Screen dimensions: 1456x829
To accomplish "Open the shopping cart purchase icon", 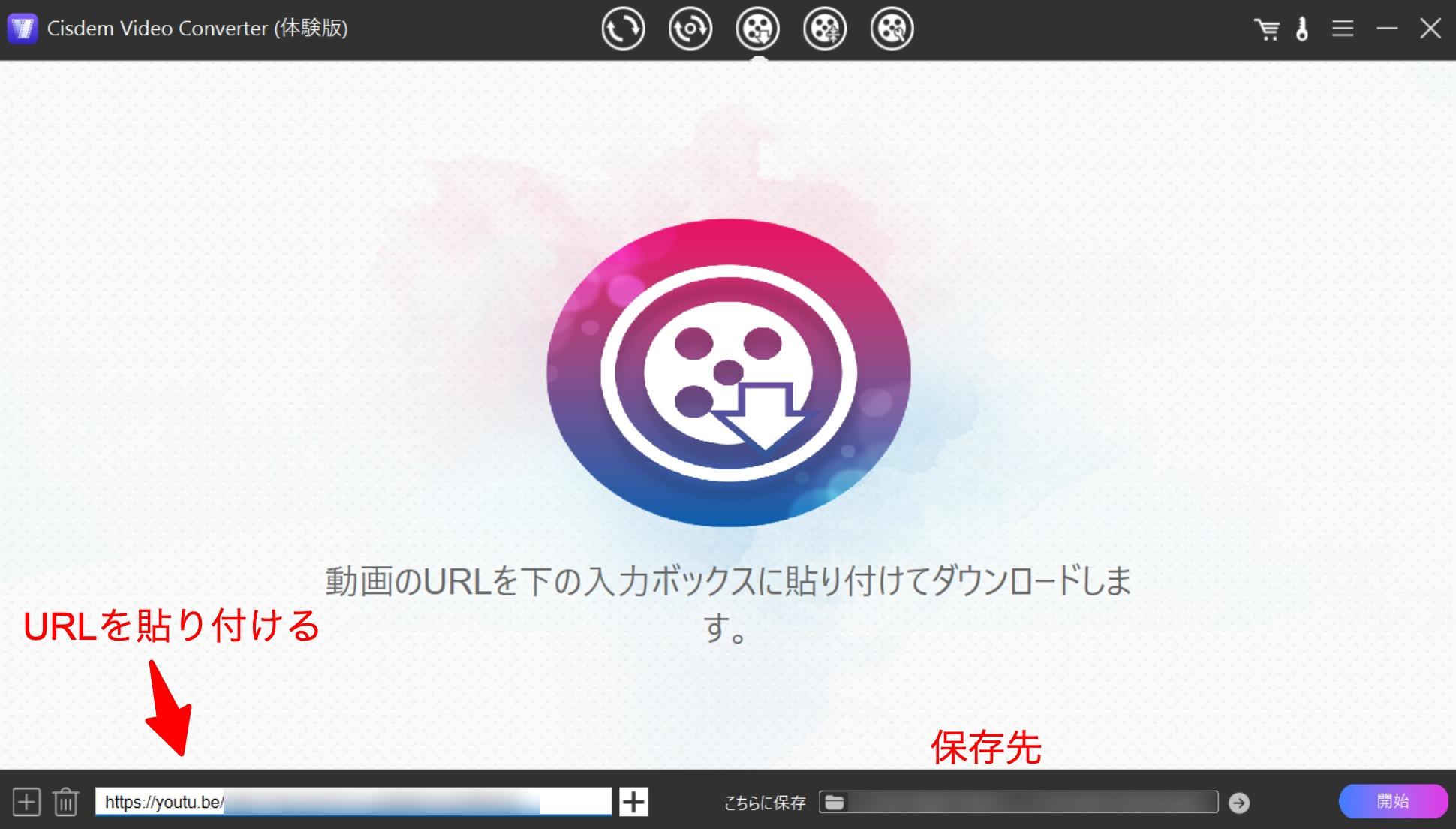I will click(1267, 29).
